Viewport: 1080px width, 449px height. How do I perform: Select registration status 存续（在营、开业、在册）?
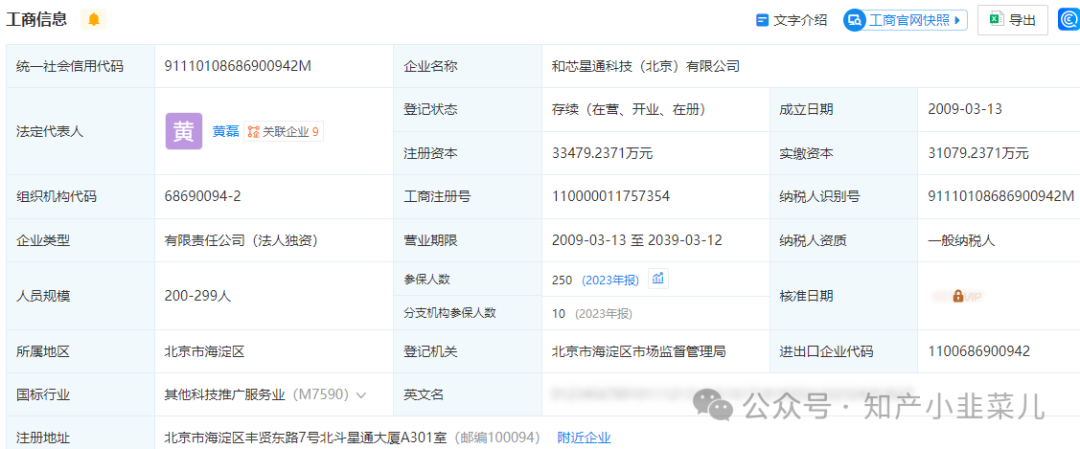628,109
